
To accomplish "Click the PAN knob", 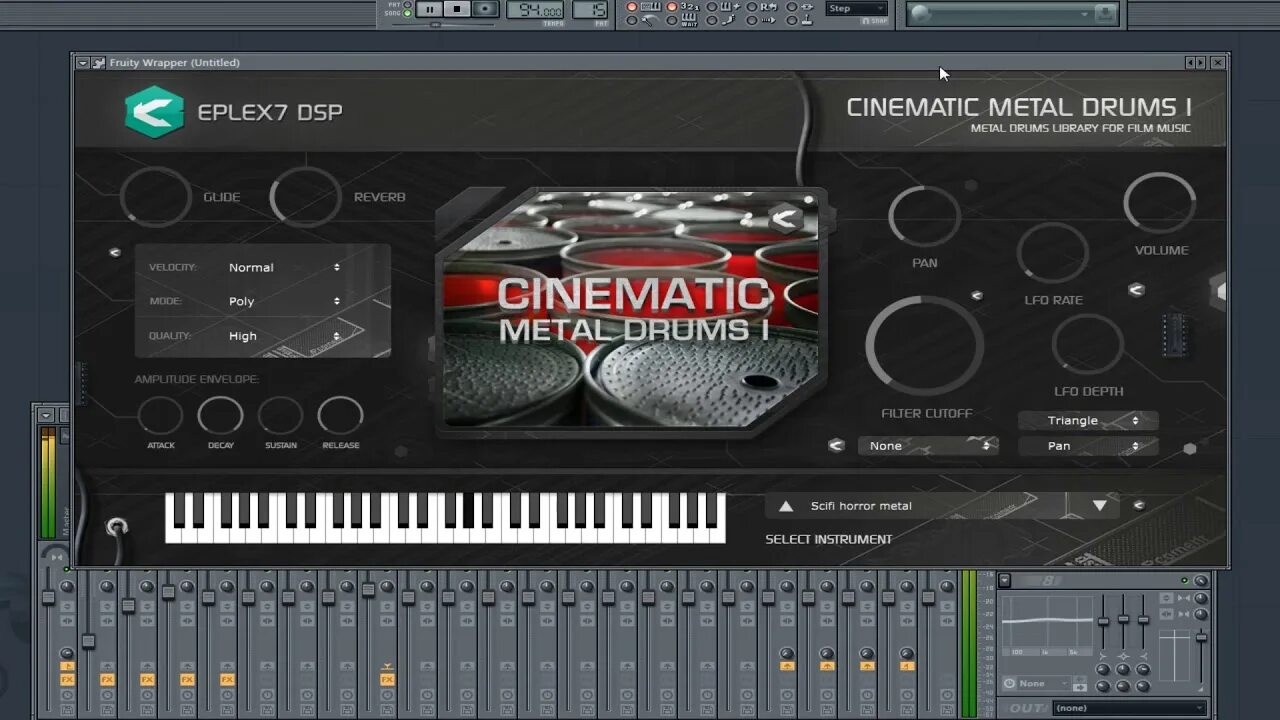I will (x=924, y=216).
